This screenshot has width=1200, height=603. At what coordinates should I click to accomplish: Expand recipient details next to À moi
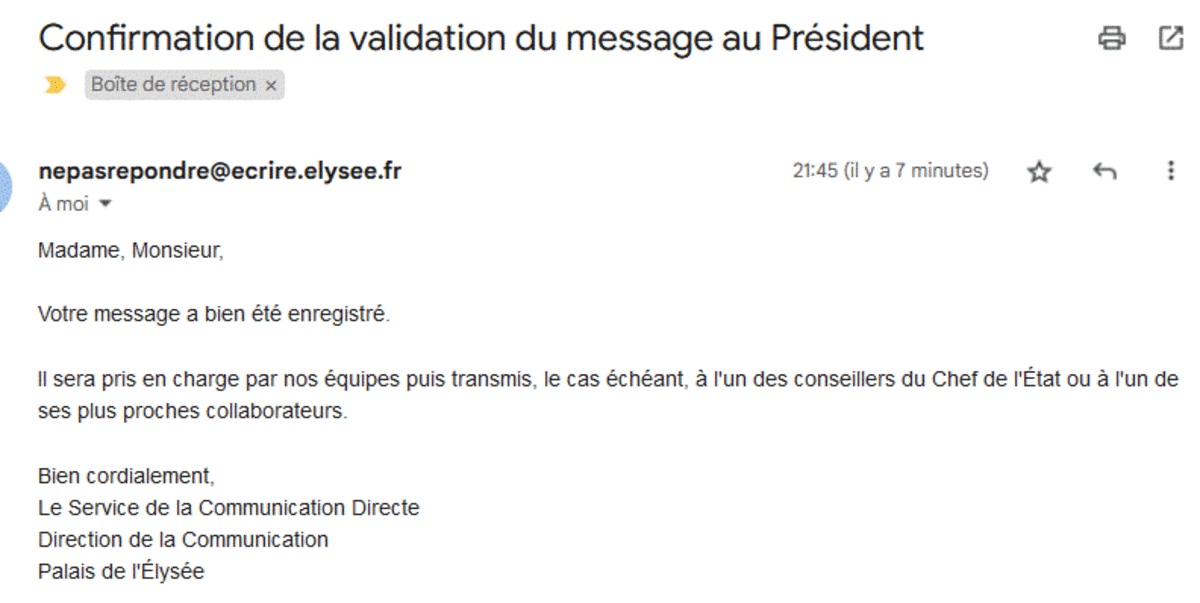tap(104, 204)
